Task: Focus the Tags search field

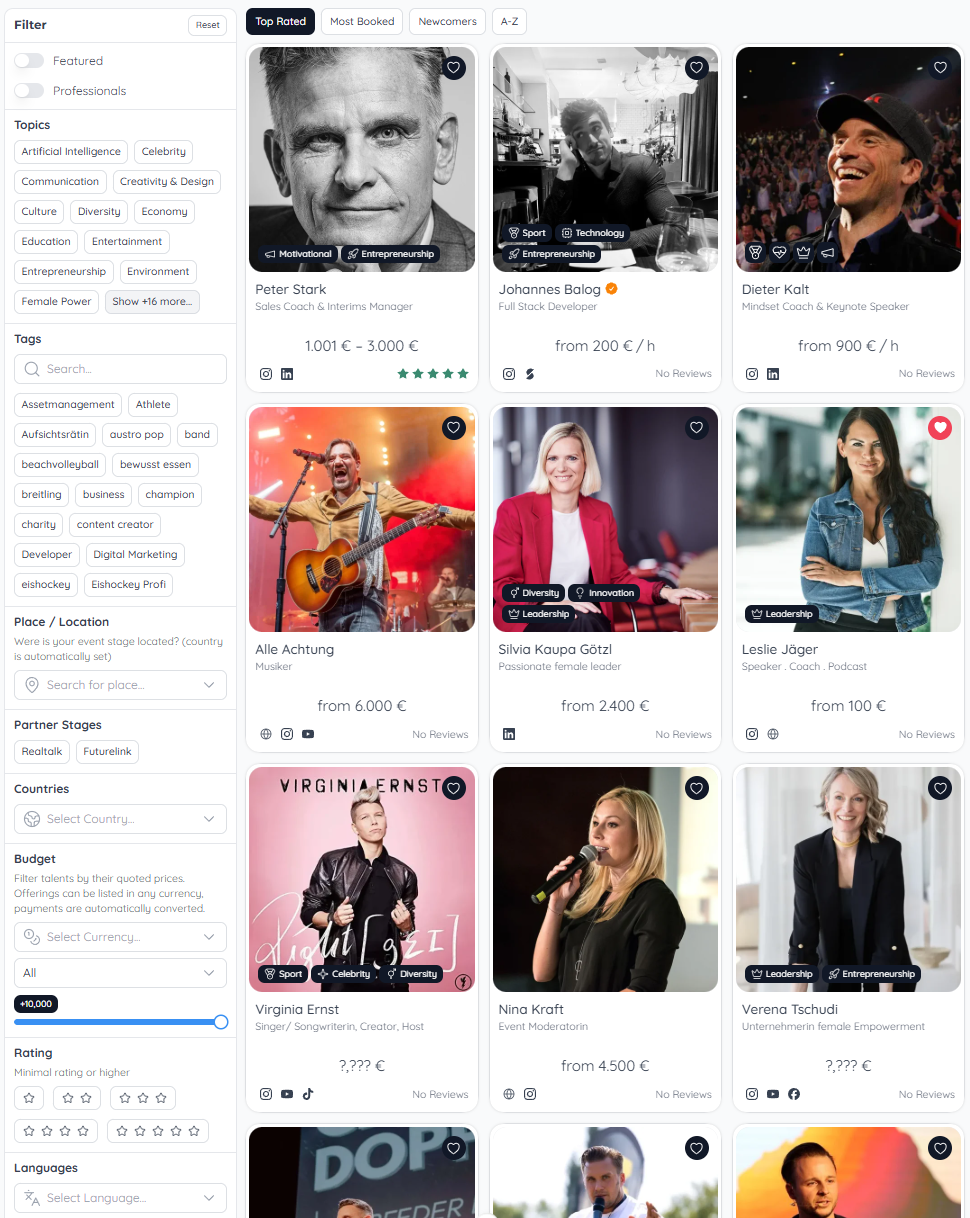Action: [x=130, y=369]
